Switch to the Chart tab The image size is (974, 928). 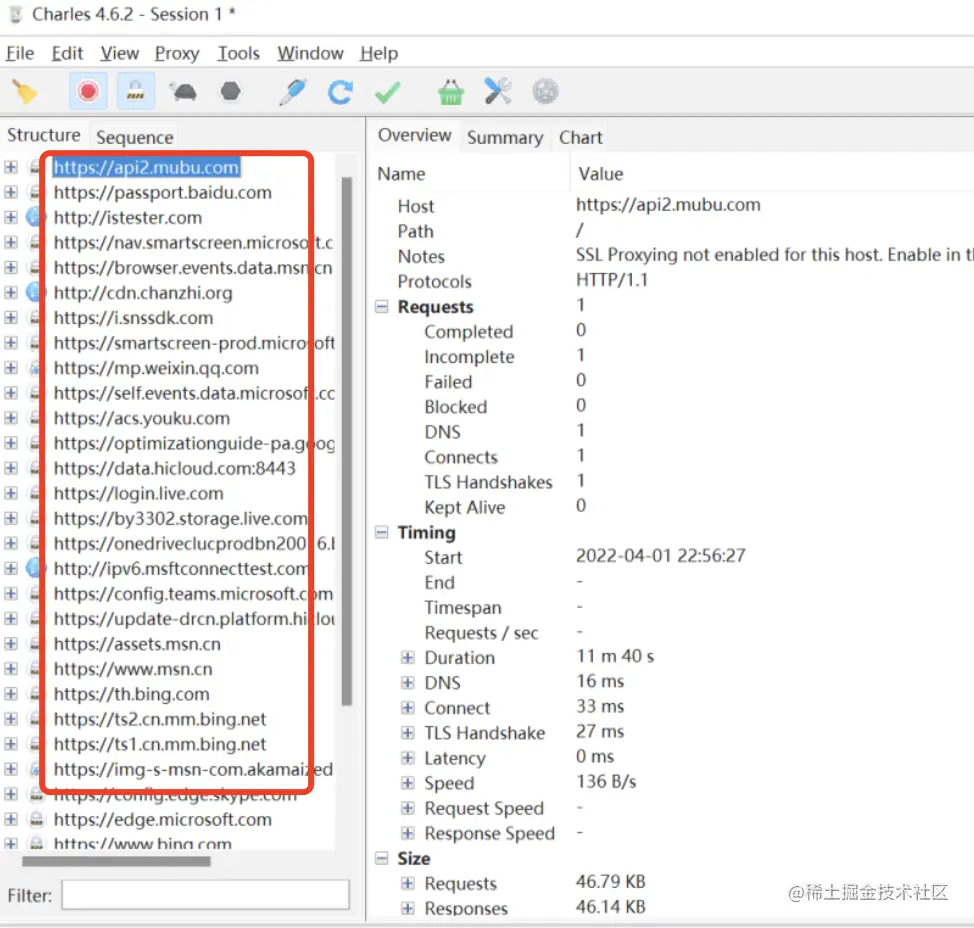click(581, 137)
